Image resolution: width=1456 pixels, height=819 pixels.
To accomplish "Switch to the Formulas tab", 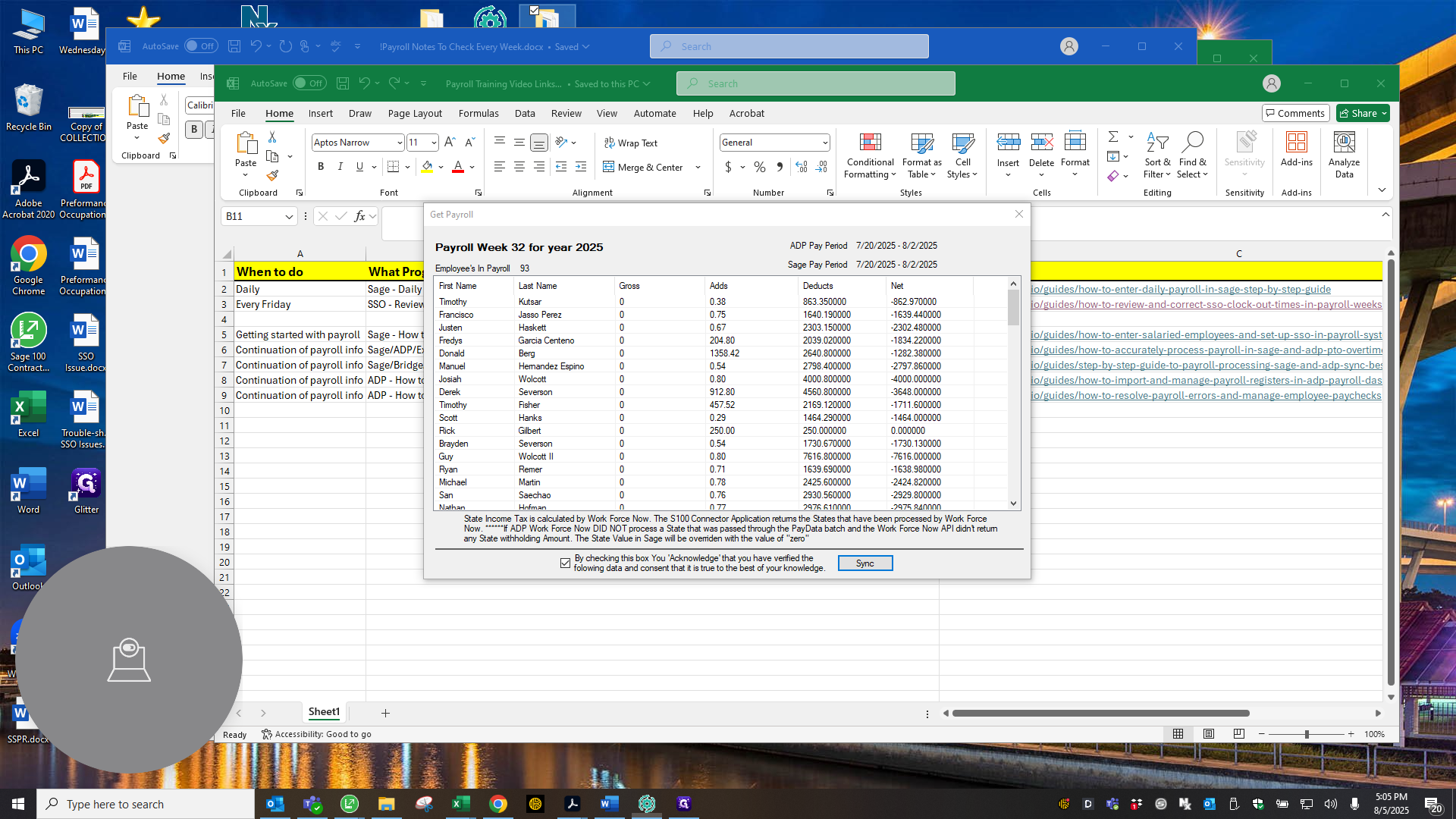I will 479,113.
